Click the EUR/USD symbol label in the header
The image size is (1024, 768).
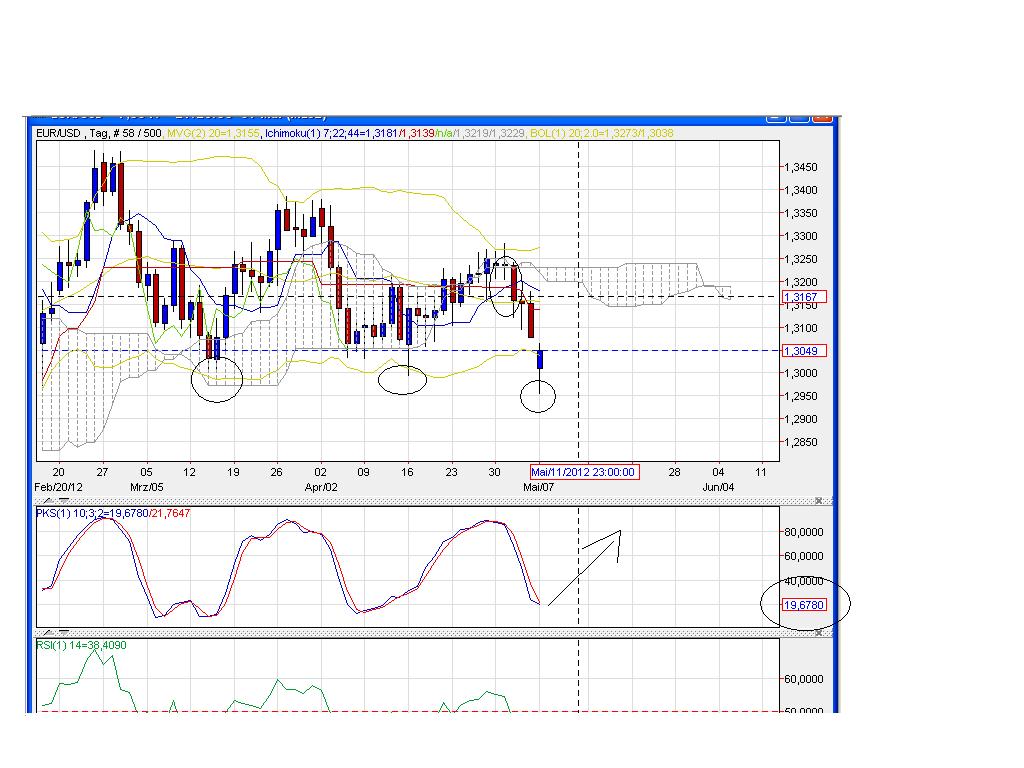(58, 132)
